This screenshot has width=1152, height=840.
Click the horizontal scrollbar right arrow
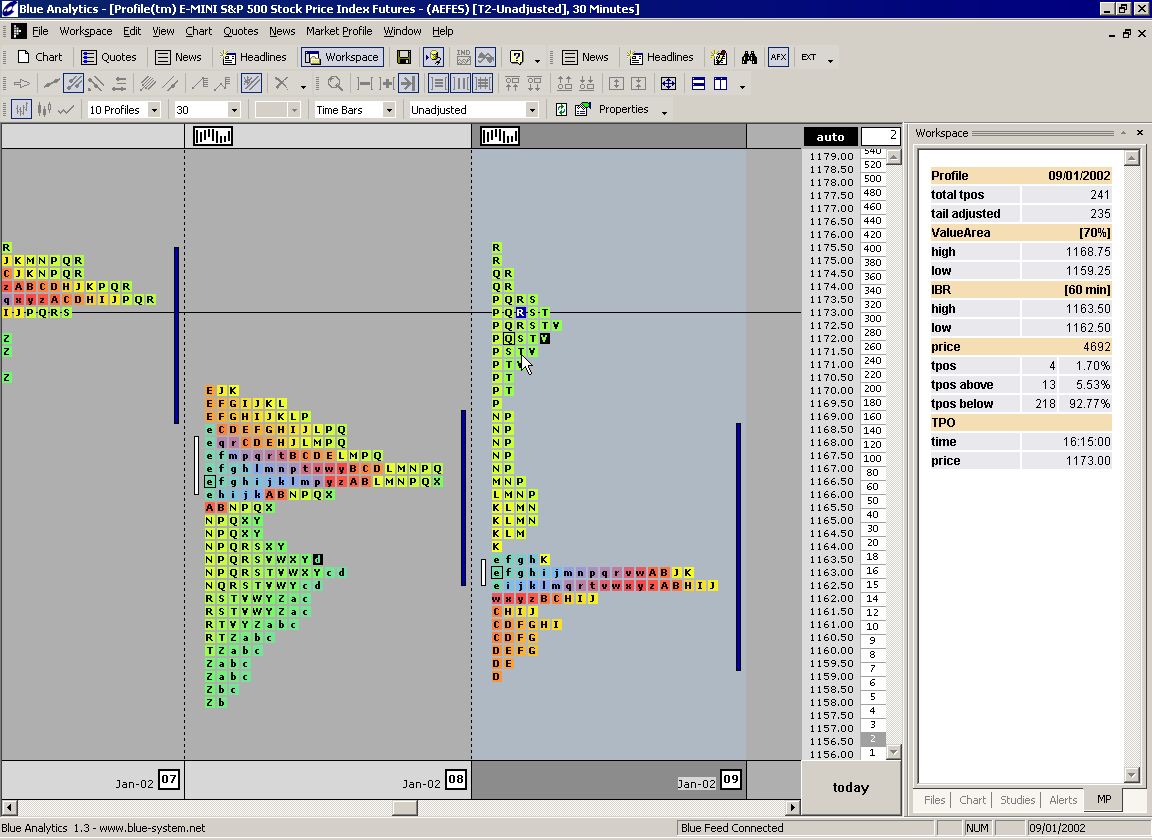tap(793, 806)
